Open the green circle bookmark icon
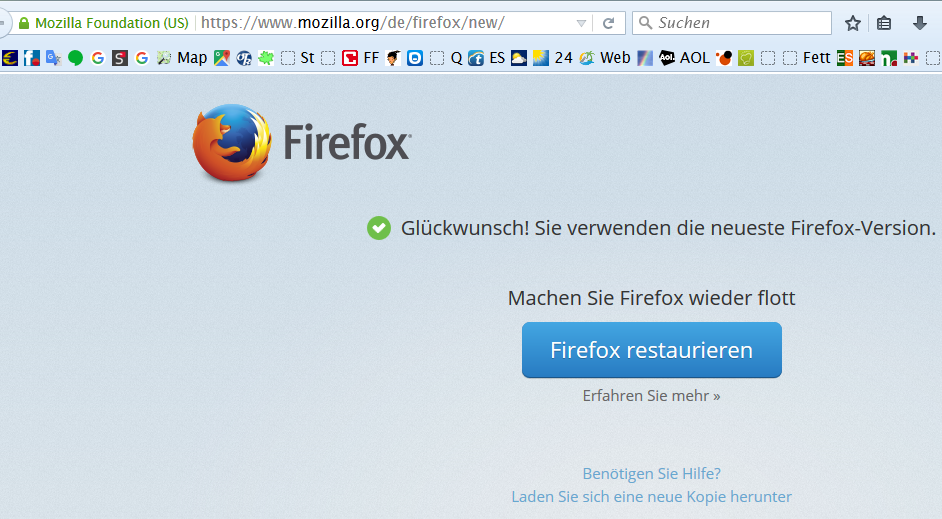The height and width of the screenshot is (519, 942). pos(75,58)
